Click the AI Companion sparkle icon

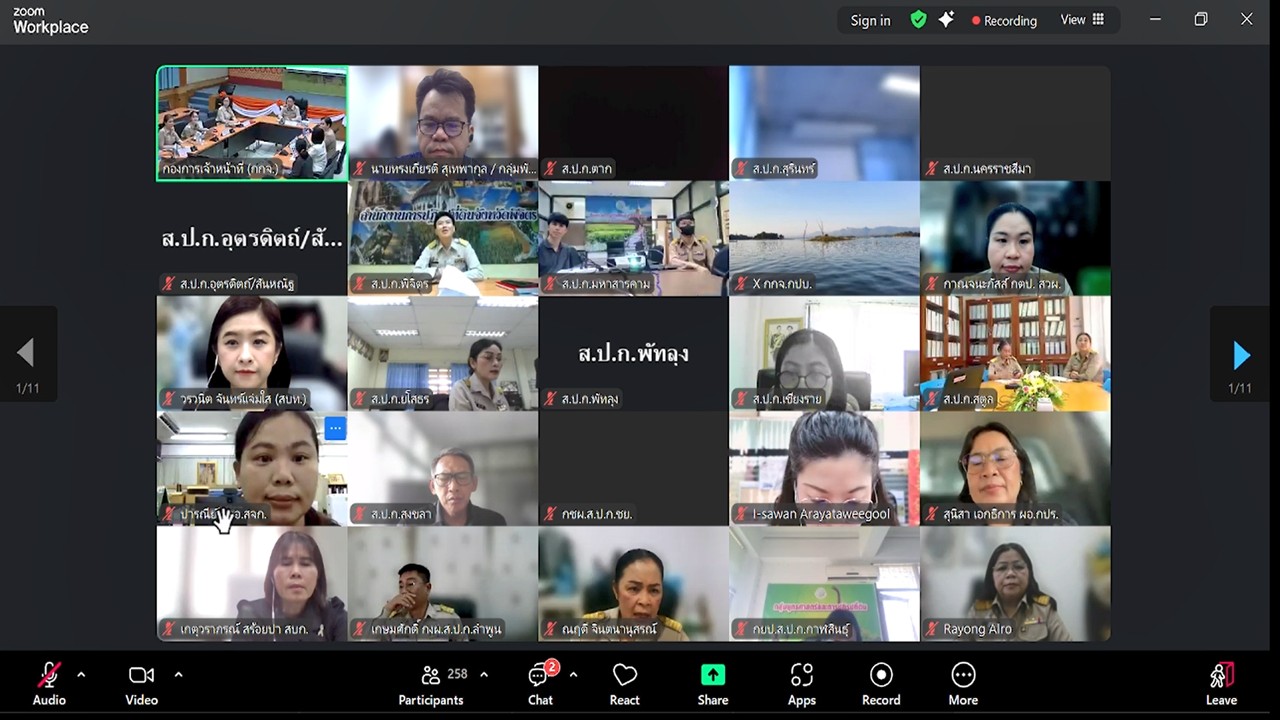coord(946,20)
